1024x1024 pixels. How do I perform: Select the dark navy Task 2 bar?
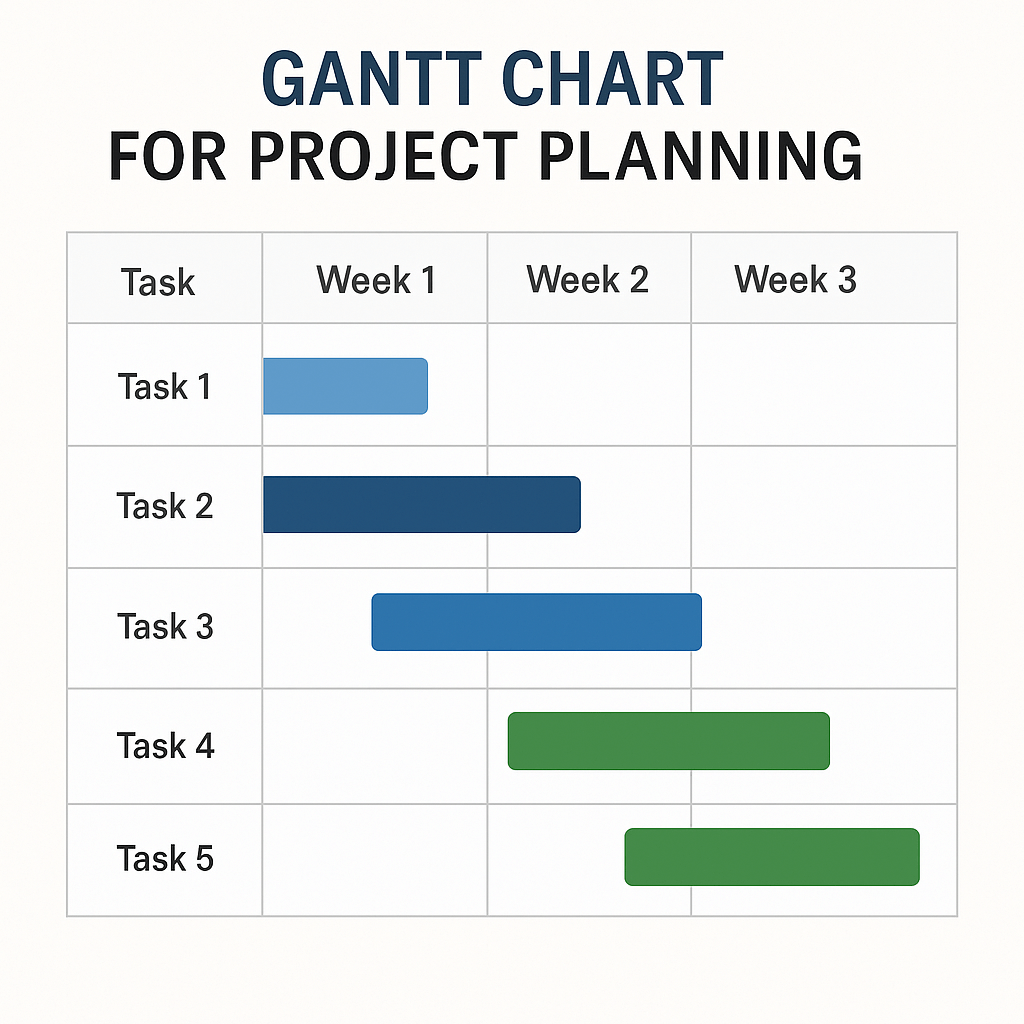422,504
